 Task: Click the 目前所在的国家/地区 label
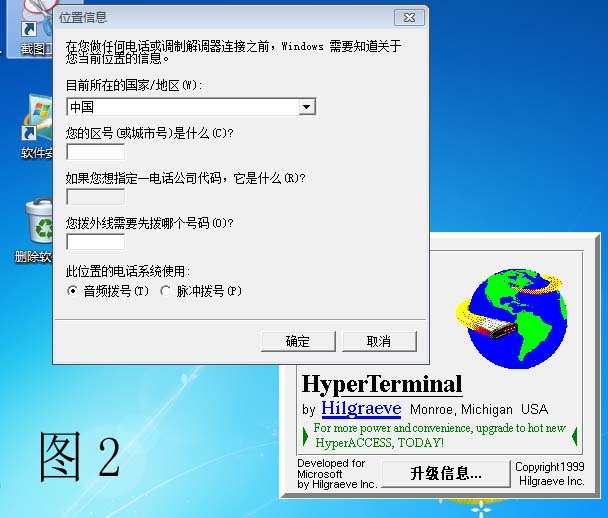[134, 85]
